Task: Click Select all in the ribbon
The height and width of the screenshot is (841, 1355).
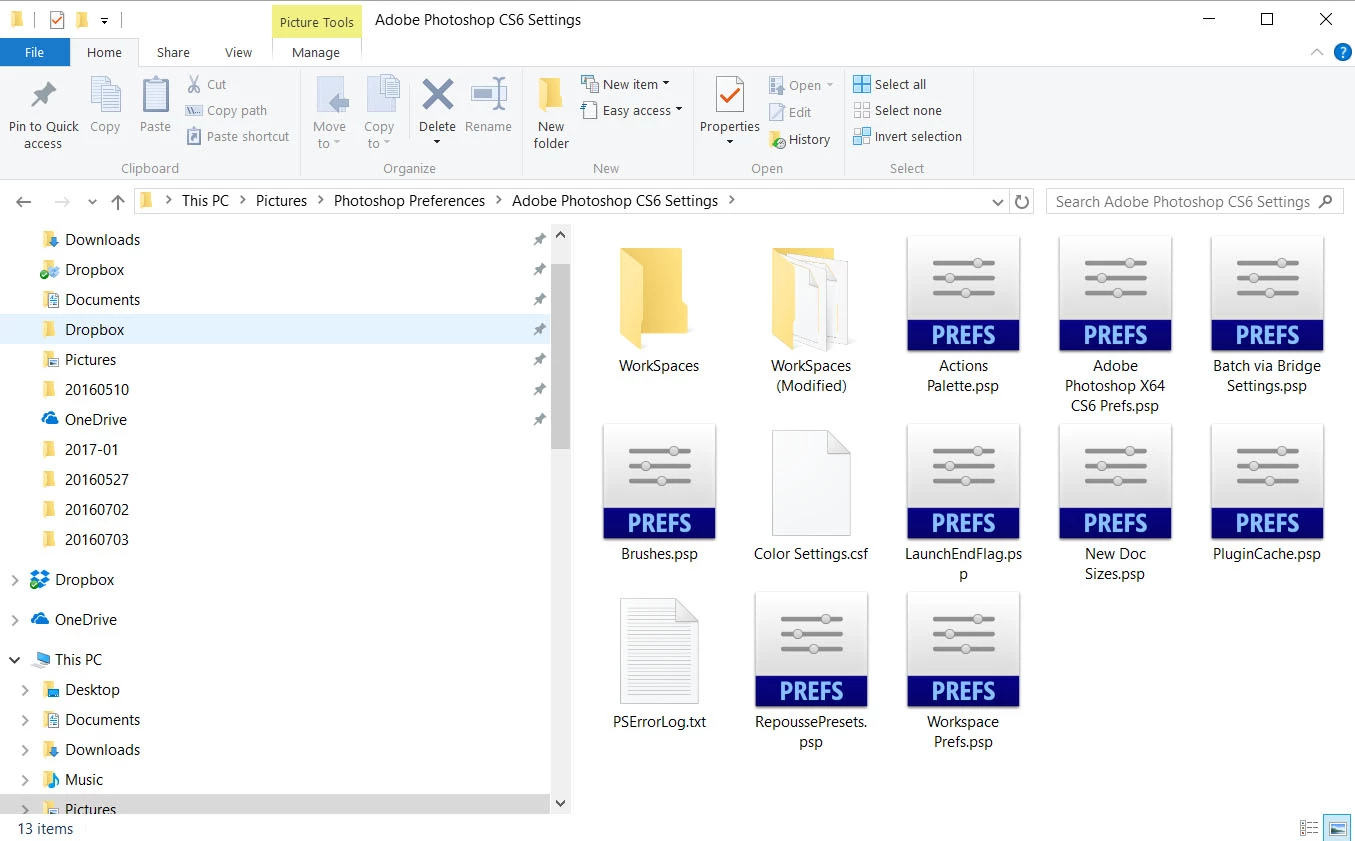Action: (x=890, y=84)
